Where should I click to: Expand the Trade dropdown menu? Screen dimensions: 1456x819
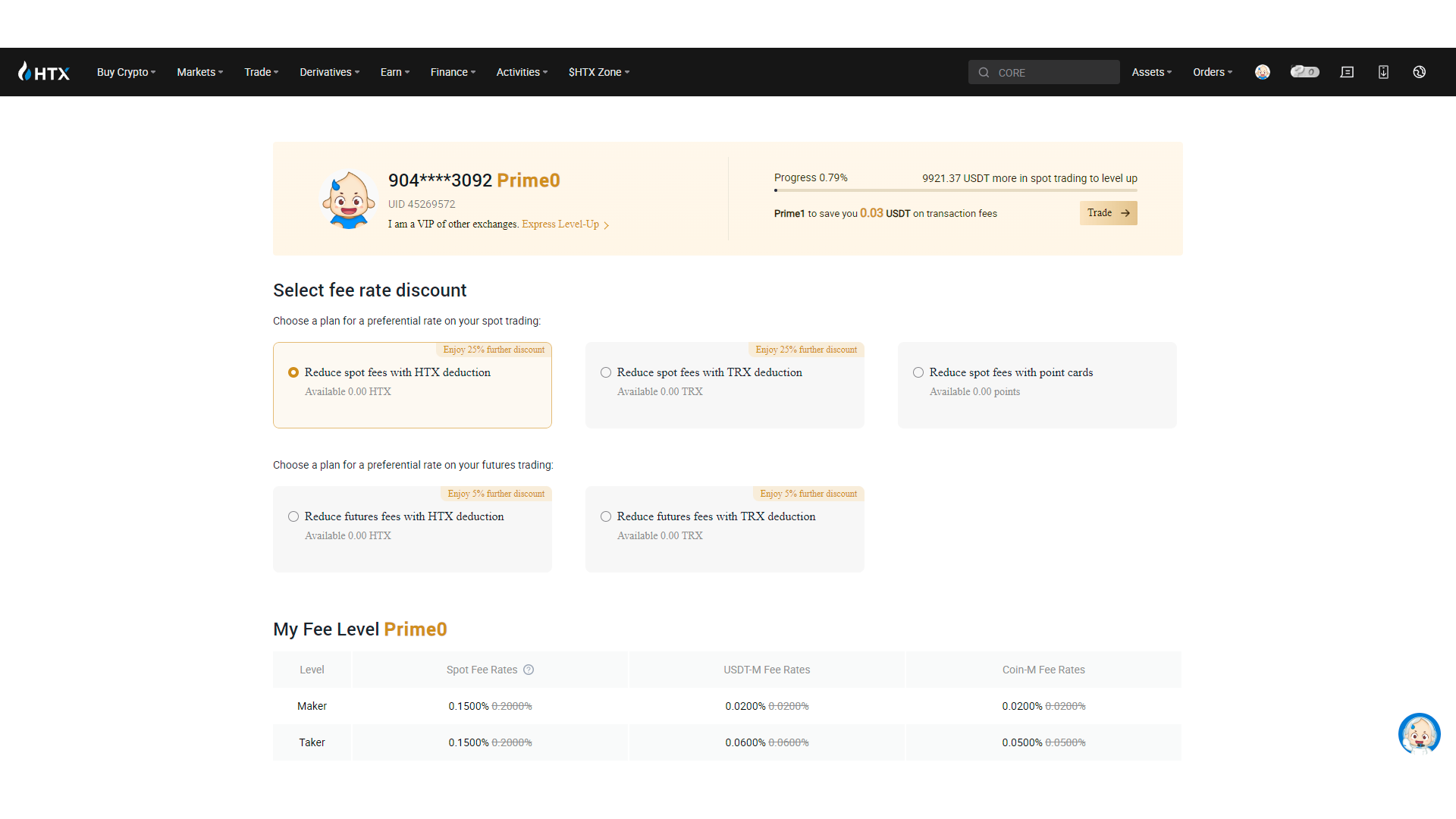click(x=261, y=72)
